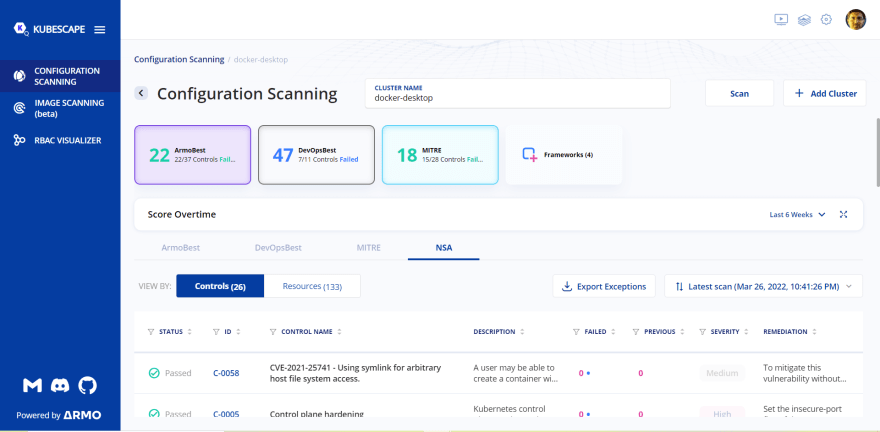Sort the ID column
This screenshot has height=432, width=880.
pos(238,332)
